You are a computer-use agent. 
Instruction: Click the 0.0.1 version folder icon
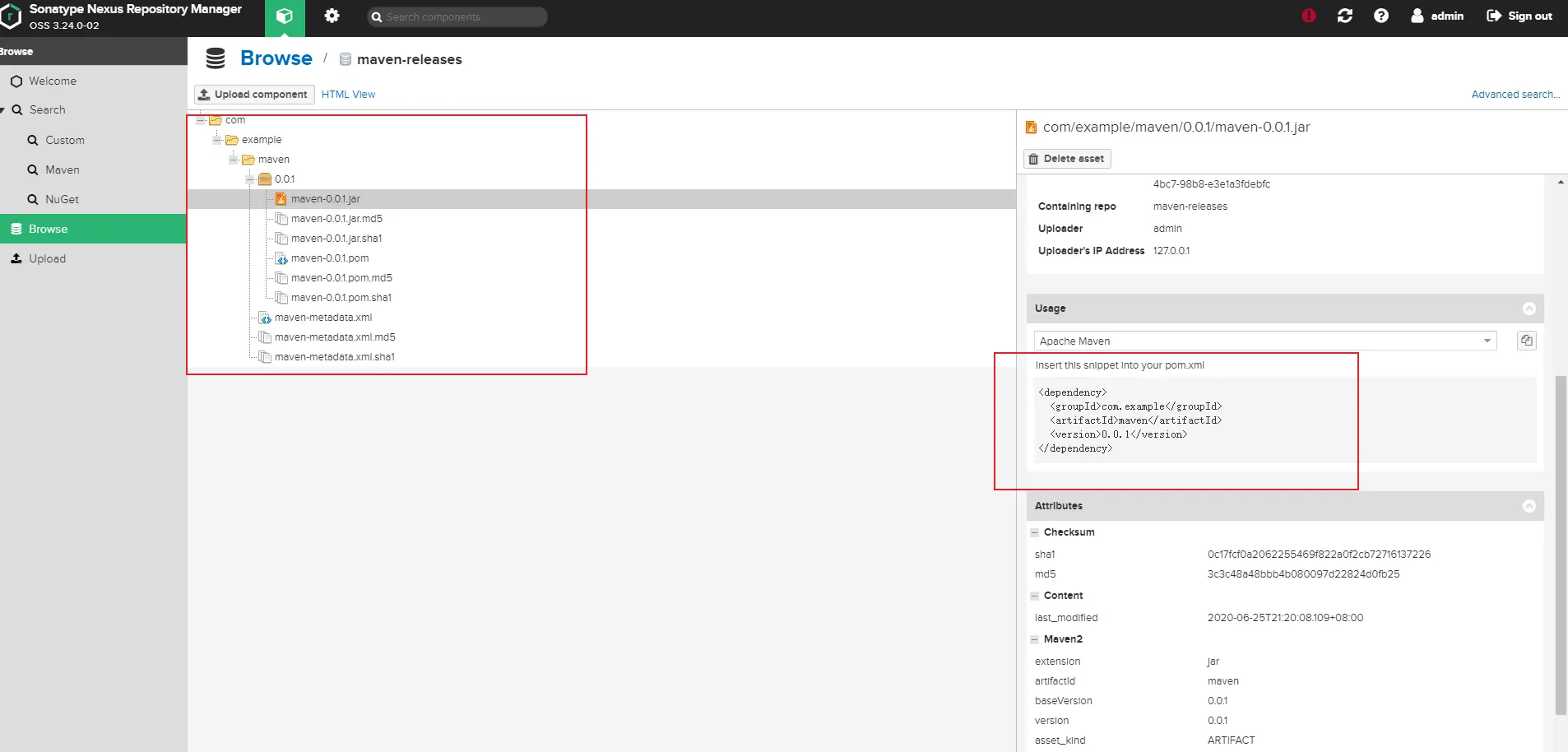pyautogui.click(x=265, y=179)
